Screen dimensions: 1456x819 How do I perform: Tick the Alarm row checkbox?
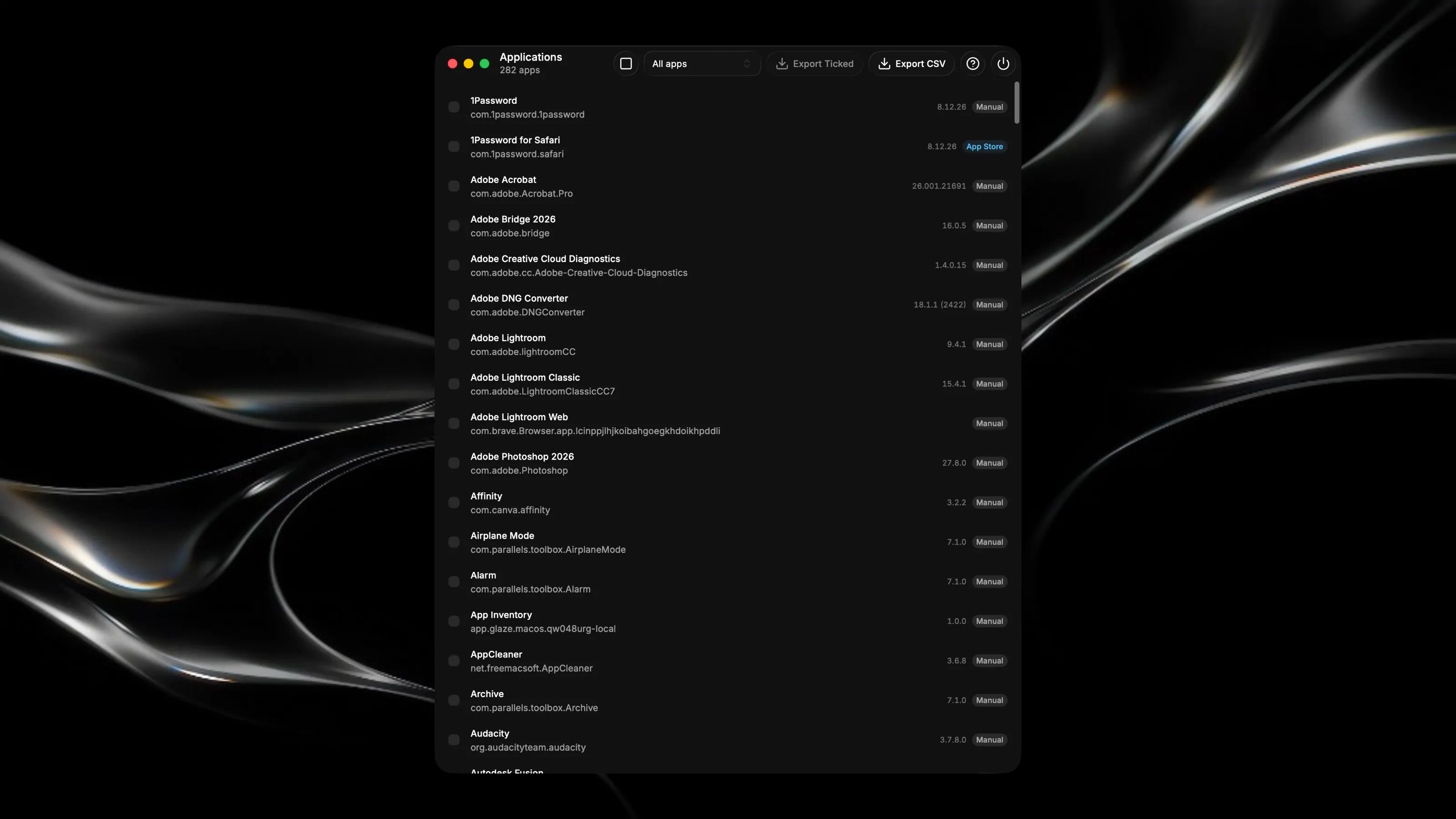(454, 581)
